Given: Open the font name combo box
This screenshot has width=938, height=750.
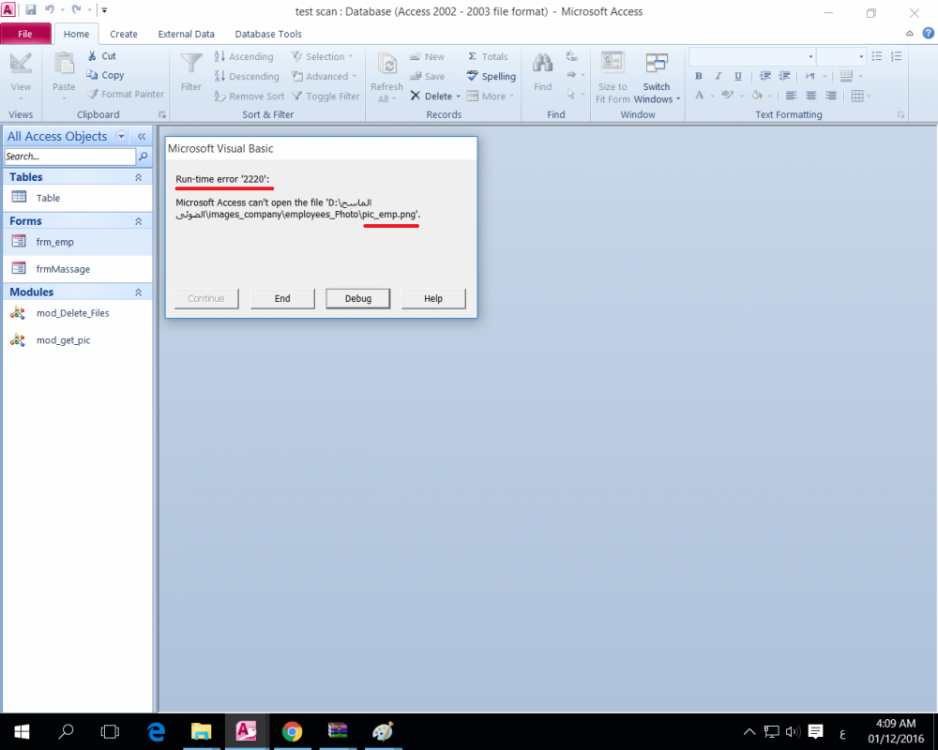Looking at the screenshot, I should tap(753, 56).
